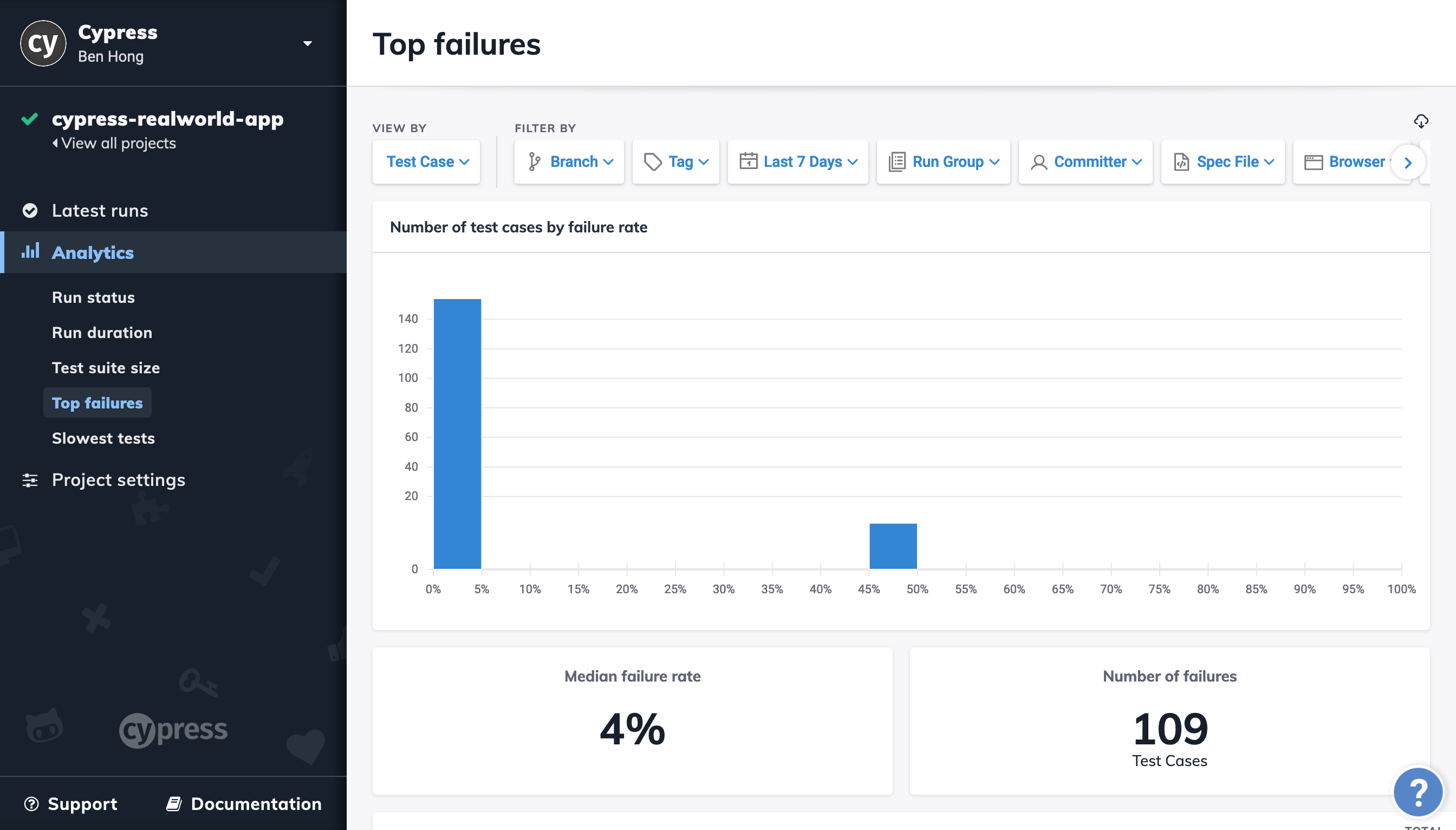
Task: Select Test suite size analytics tab
Action: [x=106, y=367]
